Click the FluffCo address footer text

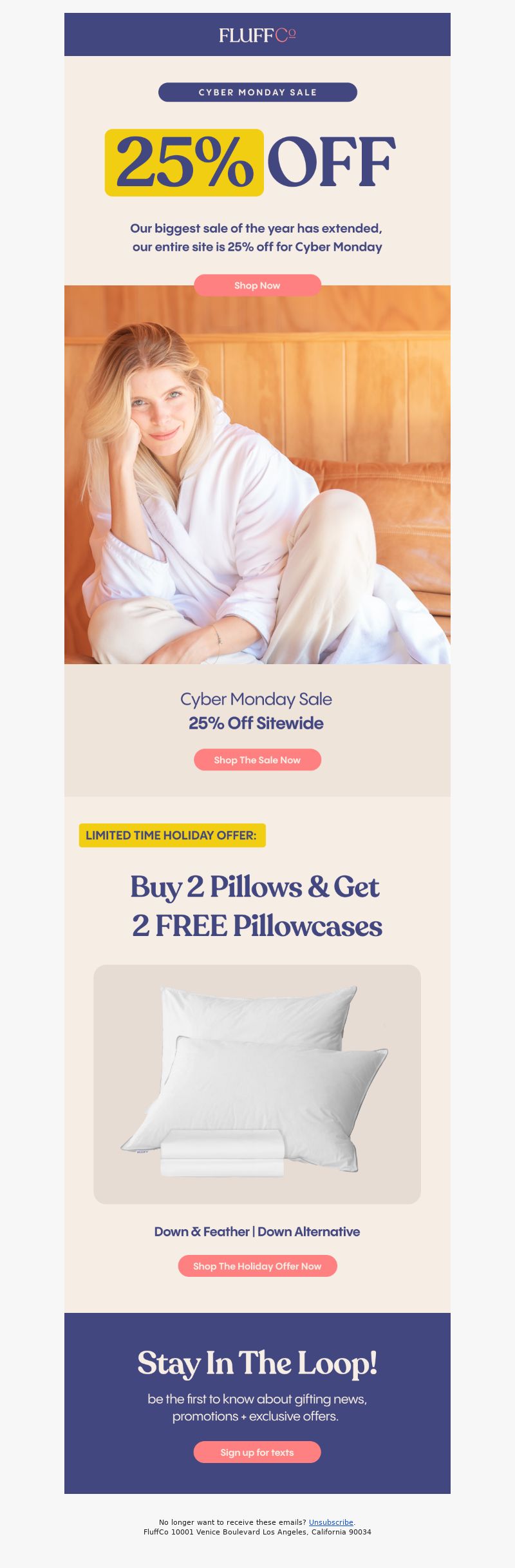point(257,1532)
